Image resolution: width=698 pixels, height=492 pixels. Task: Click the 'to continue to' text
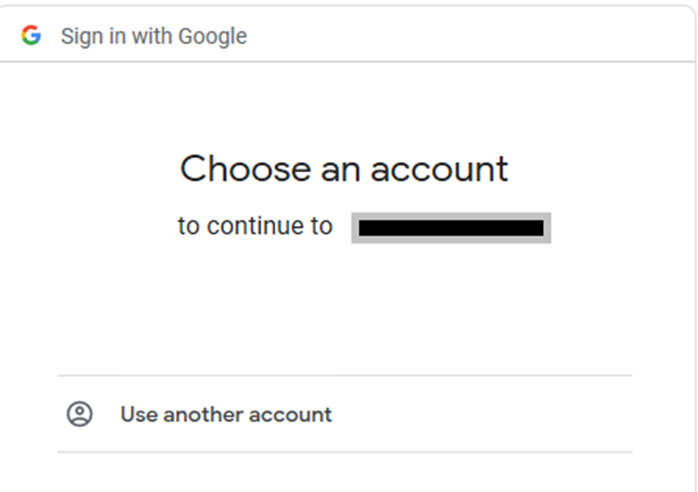tap(255, 226)
